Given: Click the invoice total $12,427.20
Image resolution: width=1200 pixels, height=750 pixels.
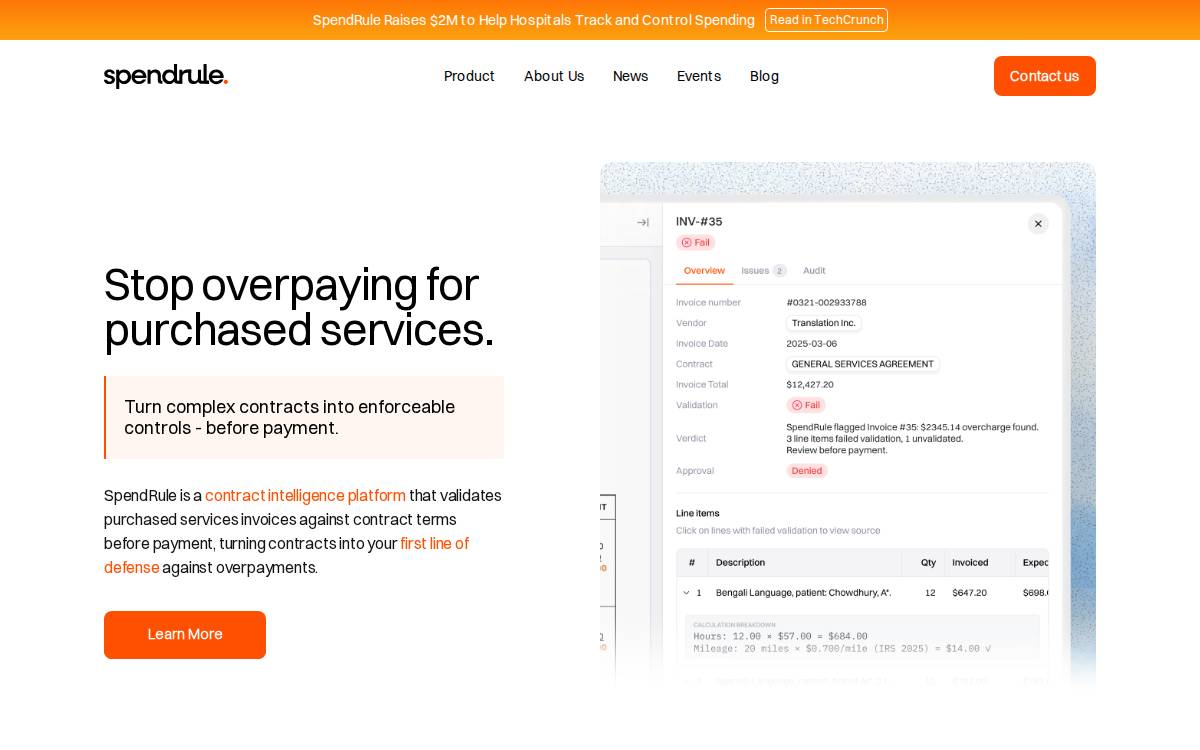Looking at the screenshot, I should [810, 384].
